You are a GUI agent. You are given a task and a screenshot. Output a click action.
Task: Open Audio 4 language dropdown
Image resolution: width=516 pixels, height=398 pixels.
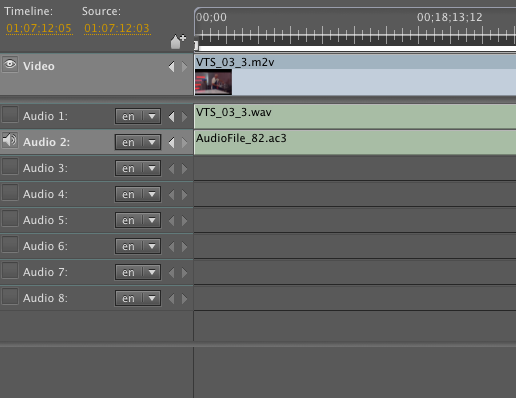(138, 194)
